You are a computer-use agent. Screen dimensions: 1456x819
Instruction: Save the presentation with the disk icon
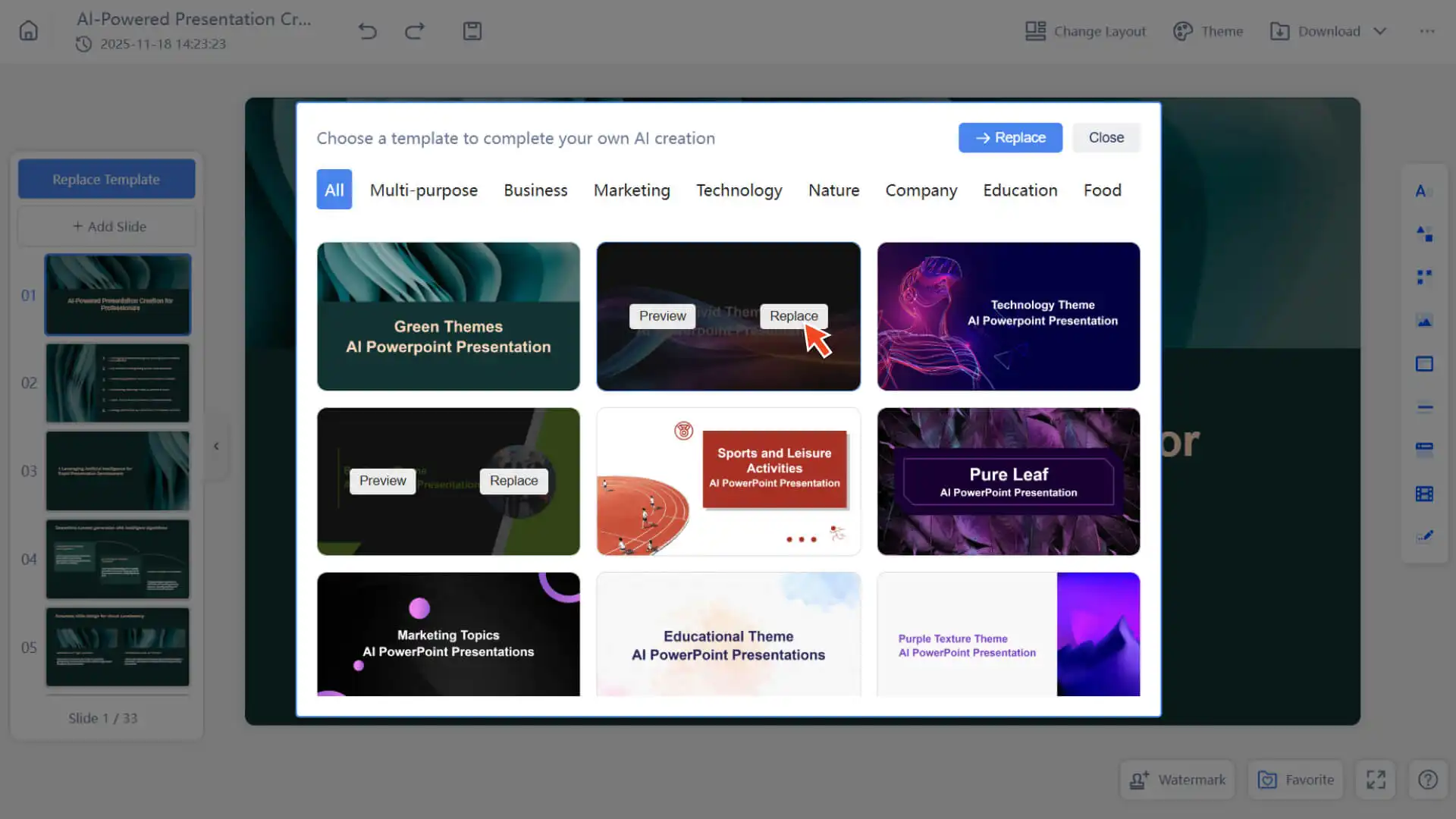pos(472,31)
